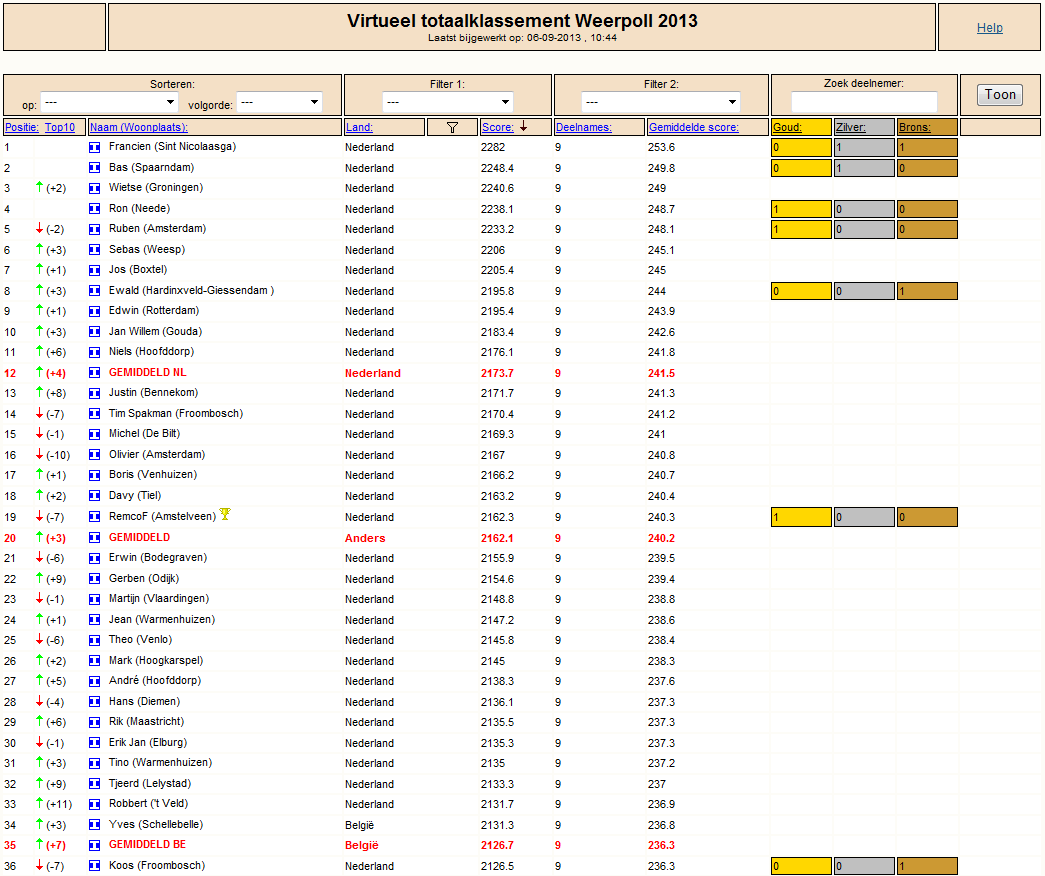Viewport: 1045px width, 876px height.
Task: Open the Filter 2 combo box
Action: (x=661, y=102)
